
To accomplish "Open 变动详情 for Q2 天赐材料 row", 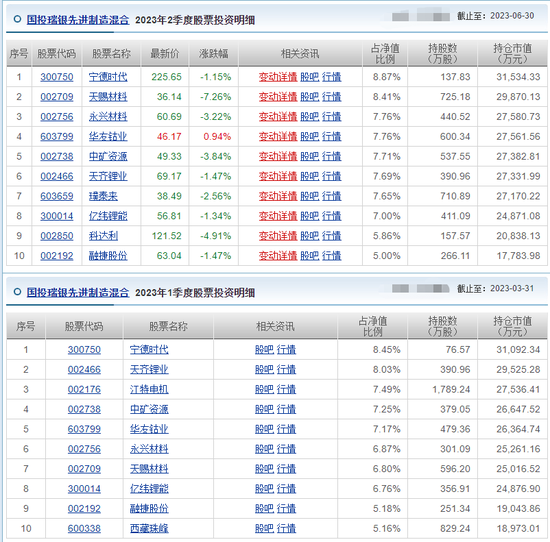I will [278, 97].
